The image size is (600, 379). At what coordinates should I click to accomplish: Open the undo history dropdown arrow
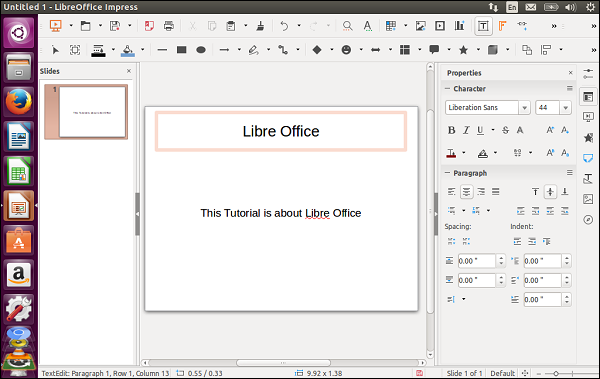point(299,26)
